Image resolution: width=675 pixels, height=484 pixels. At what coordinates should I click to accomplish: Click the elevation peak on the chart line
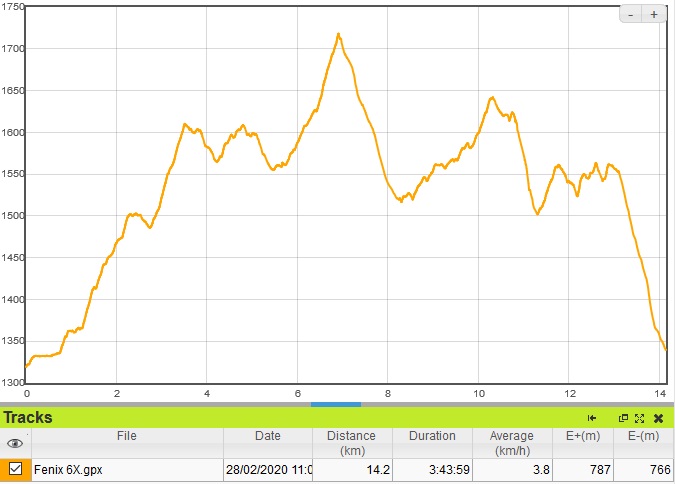point(338,34)
